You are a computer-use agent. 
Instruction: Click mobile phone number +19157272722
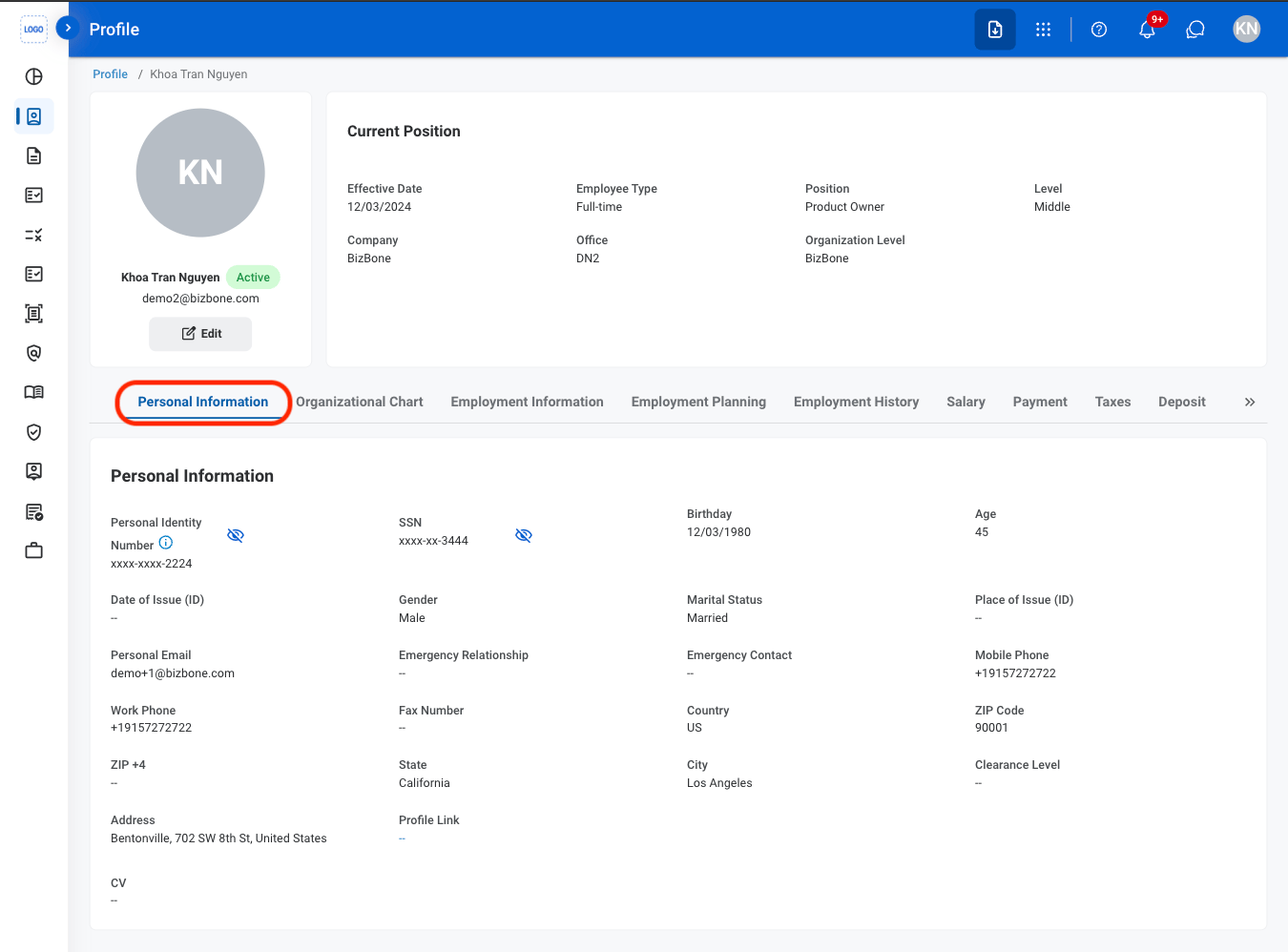1015,673
